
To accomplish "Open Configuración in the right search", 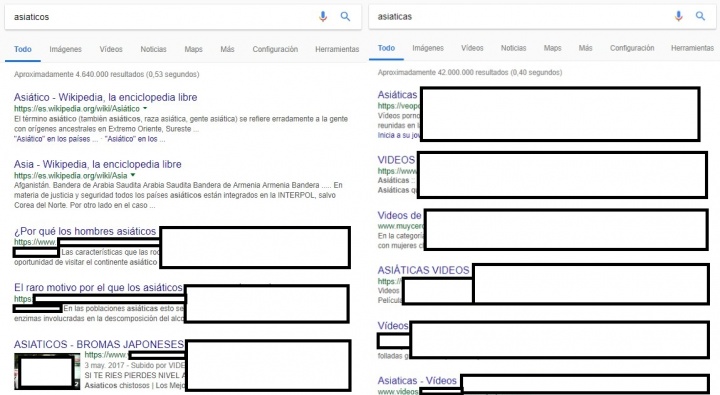I will (632, 48).
